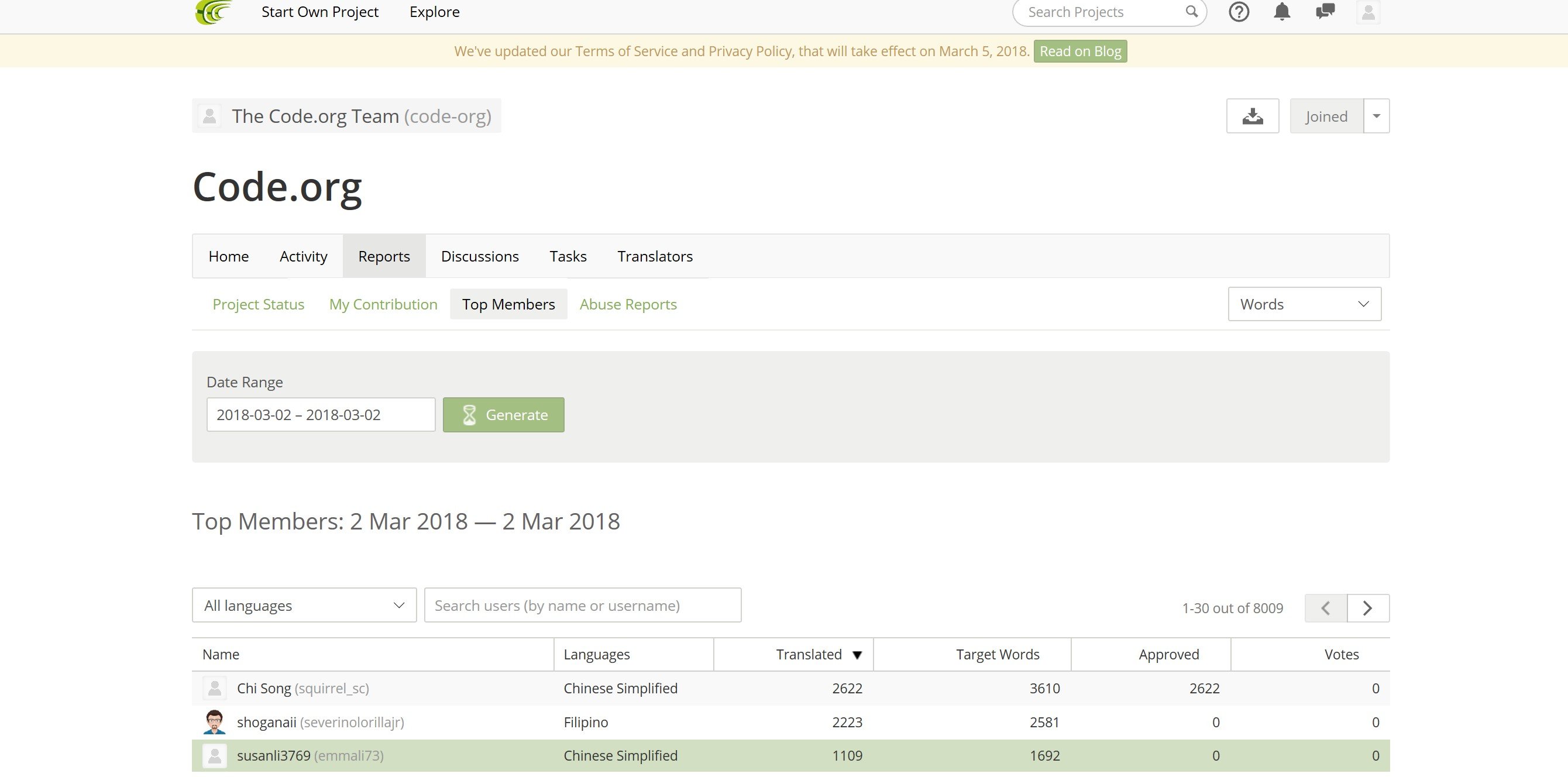The height and width of the screenshot is (777, 1568).
Task: Click shoganaii's avatar picture
Action: (214, 722)
